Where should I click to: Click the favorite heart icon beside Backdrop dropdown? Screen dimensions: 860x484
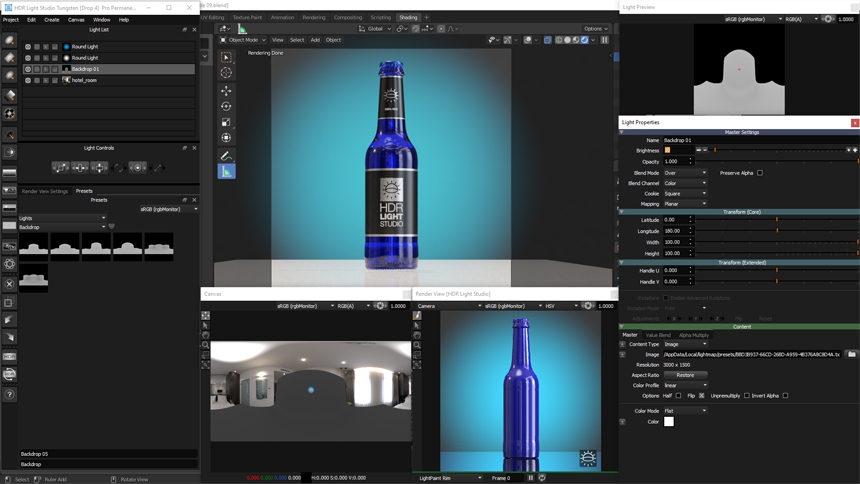112,227
